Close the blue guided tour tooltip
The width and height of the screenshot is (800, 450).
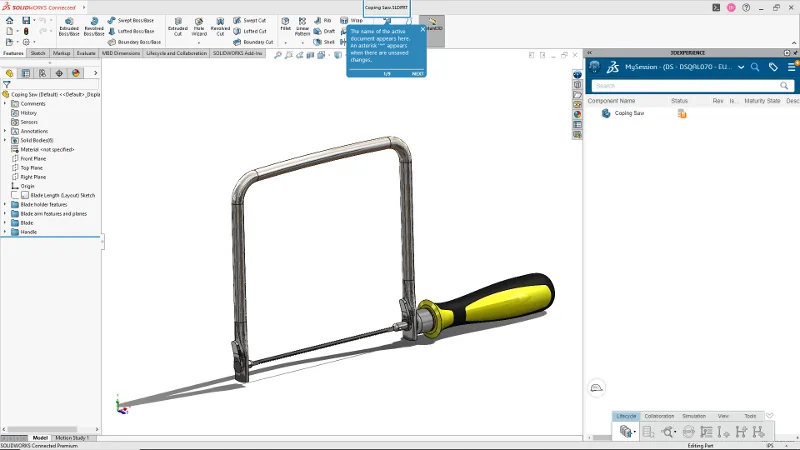423,27
